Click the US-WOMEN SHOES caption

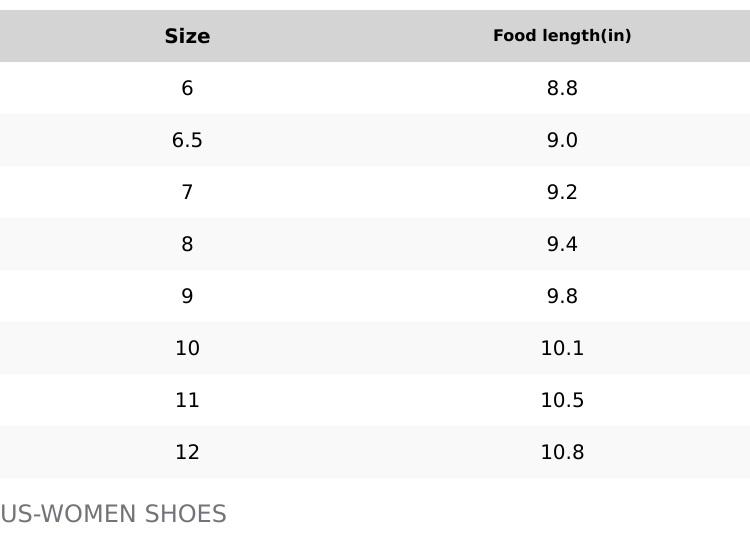click(x=113, y=514)
